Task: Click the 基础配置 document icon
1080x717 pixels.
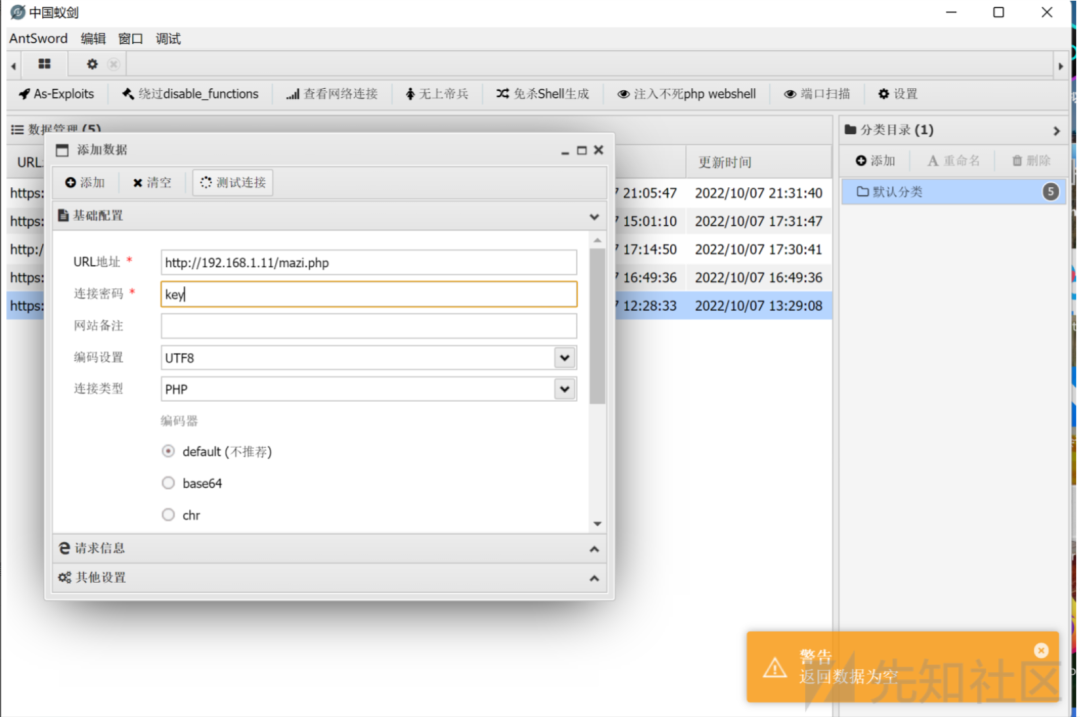Action: [63, 216]
